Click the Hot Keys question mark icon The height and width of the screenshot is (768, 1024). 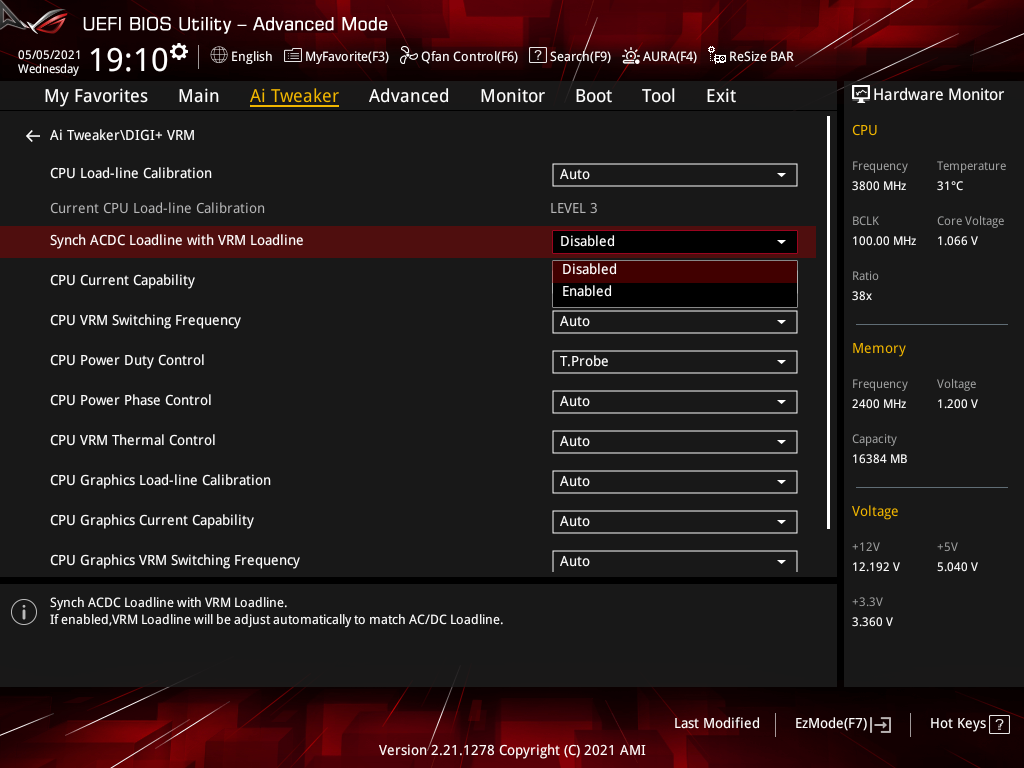coord(999,724)
